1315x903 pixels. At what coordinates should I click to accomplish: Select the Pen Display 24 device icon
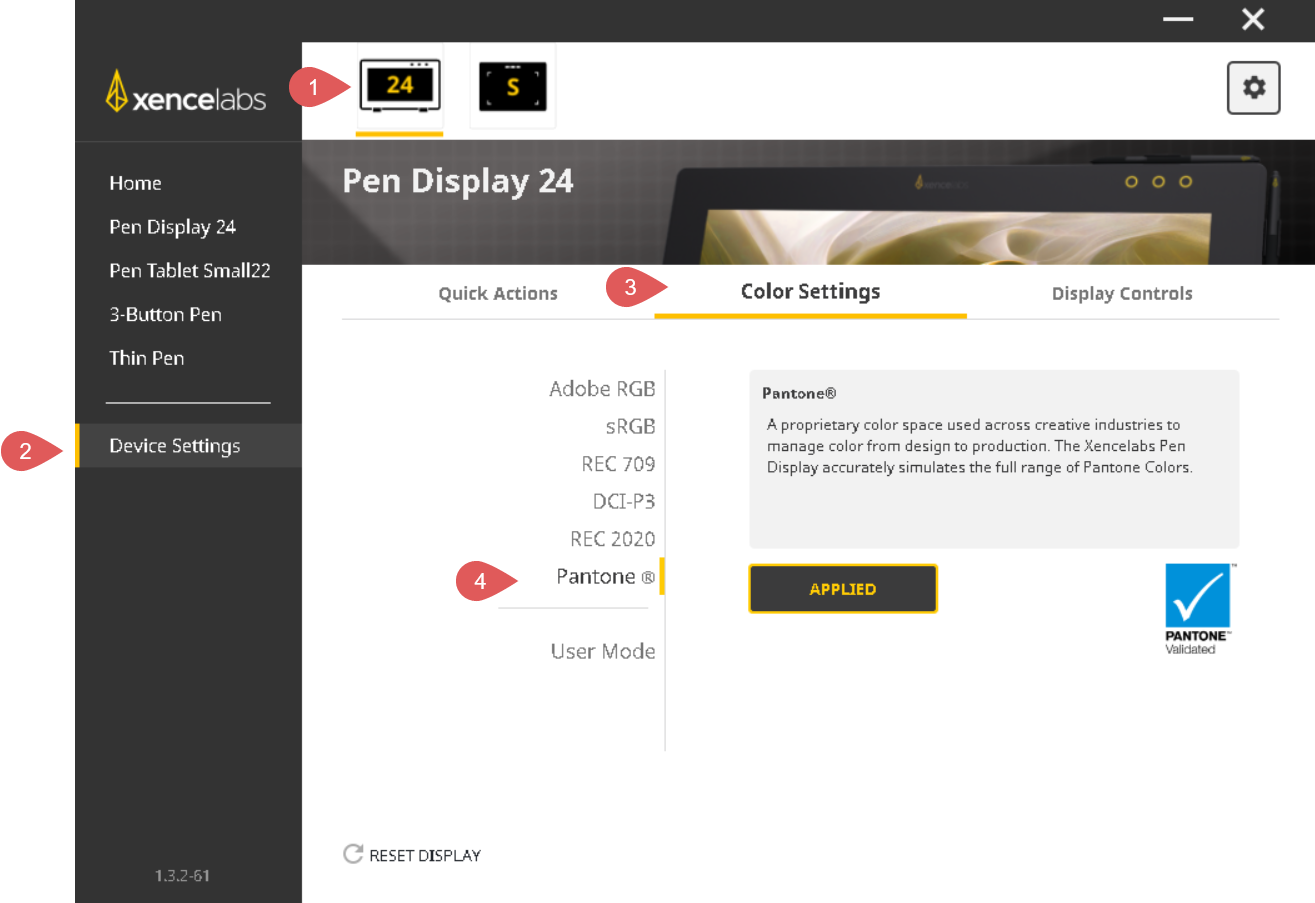[x=400, y=86]
